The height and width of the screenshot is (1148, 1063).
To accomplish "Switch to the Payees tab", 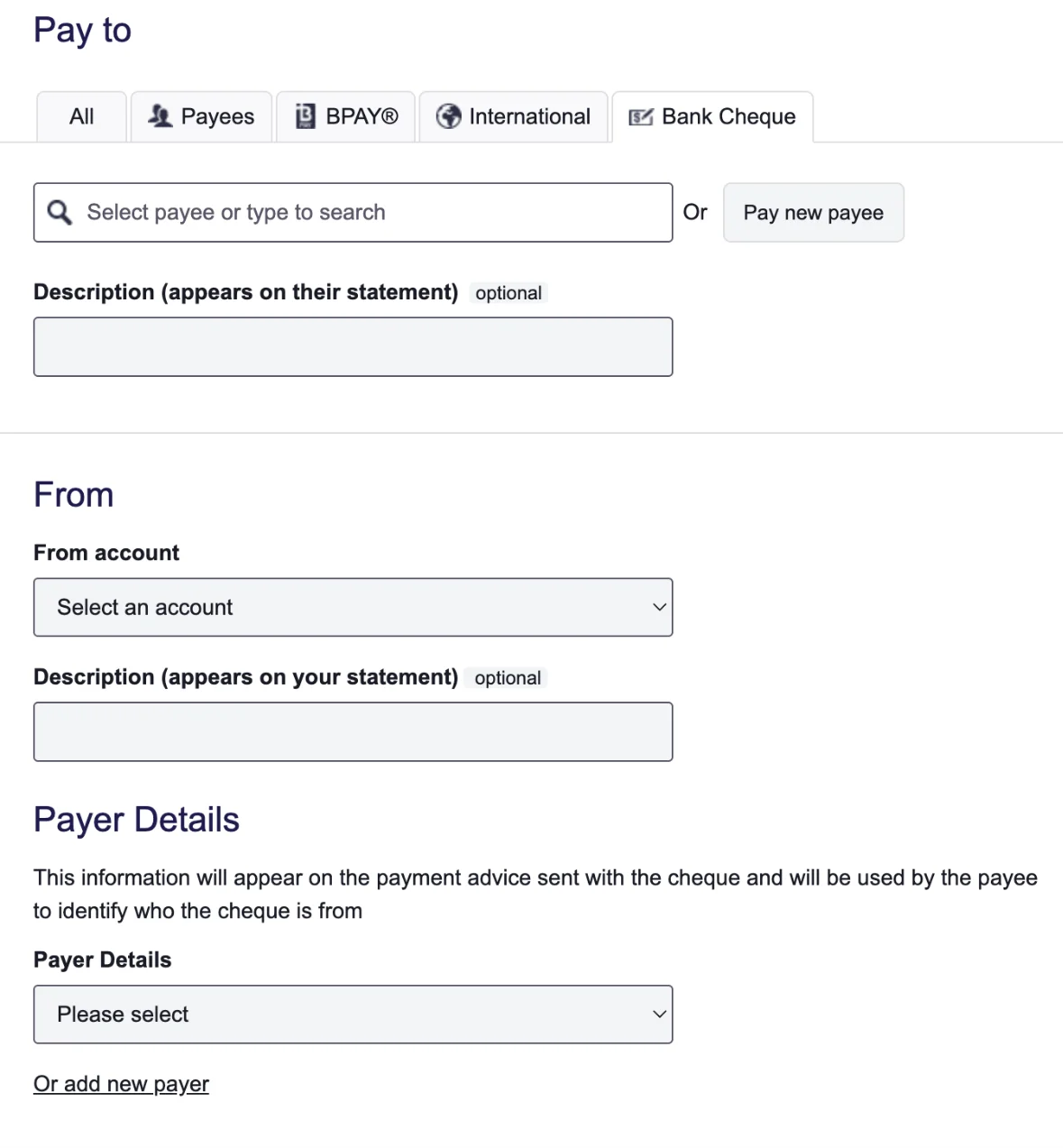I will [201, 116].
